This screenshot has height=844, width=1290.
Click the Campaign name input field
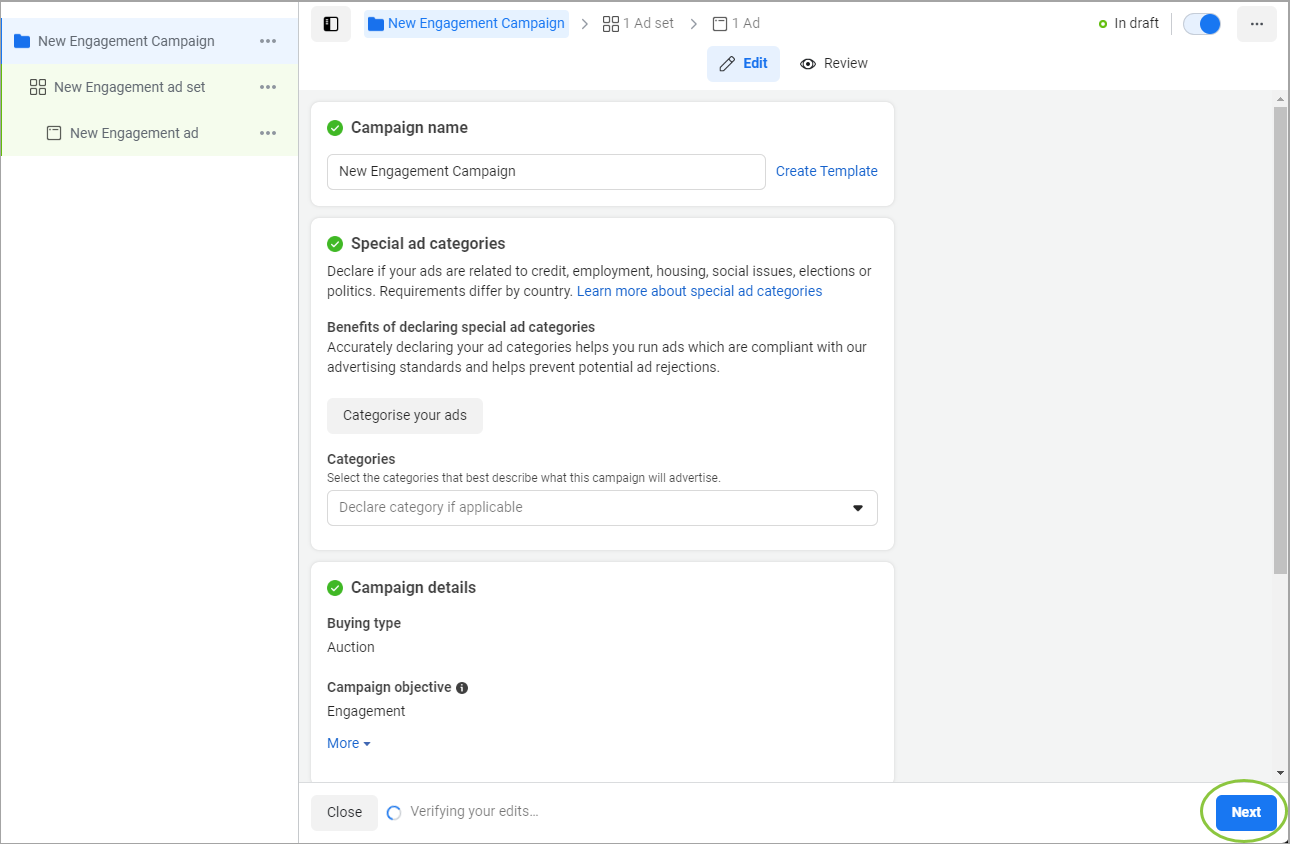[545, 171]
